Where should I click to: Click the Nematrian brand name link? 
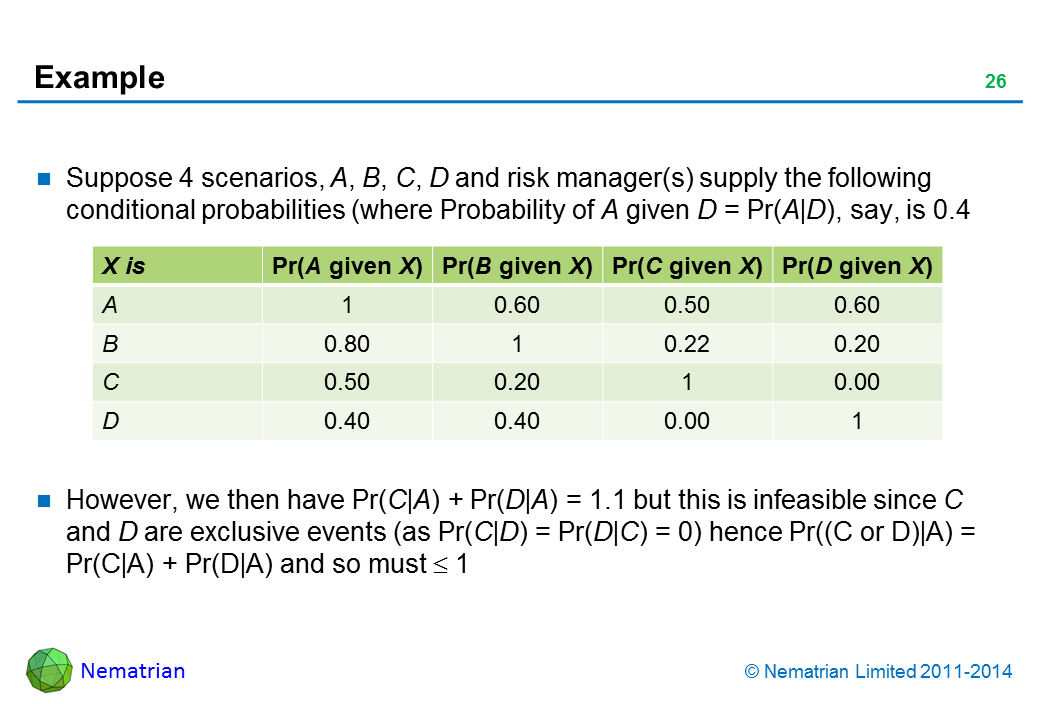point(133,671)
